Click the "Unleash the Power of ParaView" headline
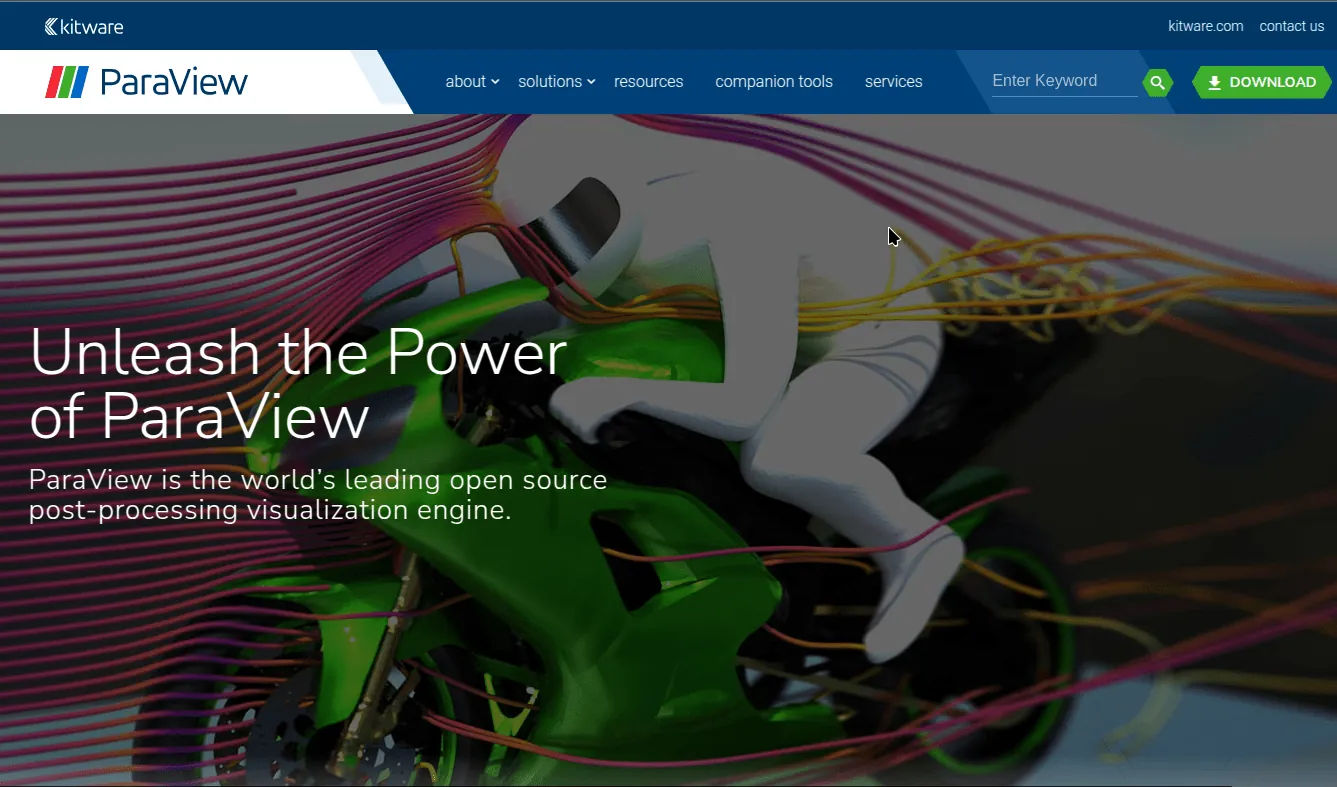1337x787 pixels. pos(298,383)
